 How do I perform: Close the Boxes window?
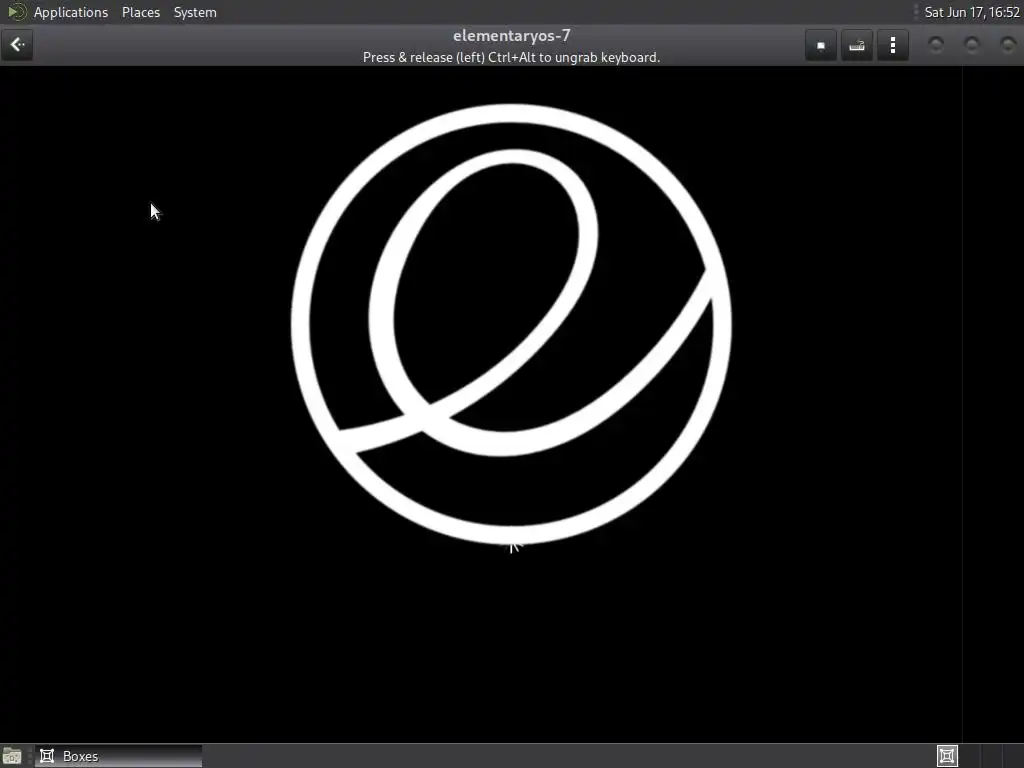click(1008, 44)
